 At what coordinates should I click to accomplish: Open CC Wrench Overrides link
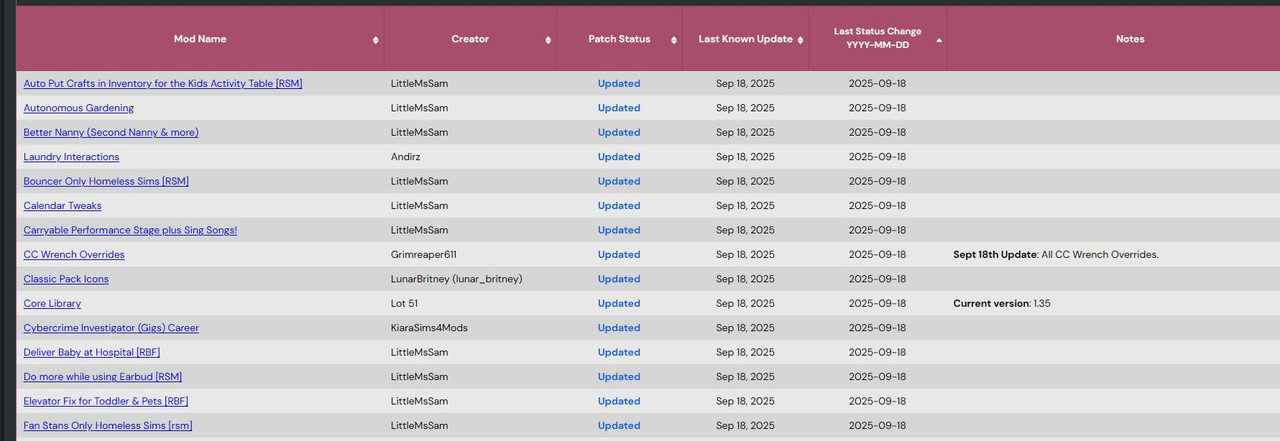(74, 255)
